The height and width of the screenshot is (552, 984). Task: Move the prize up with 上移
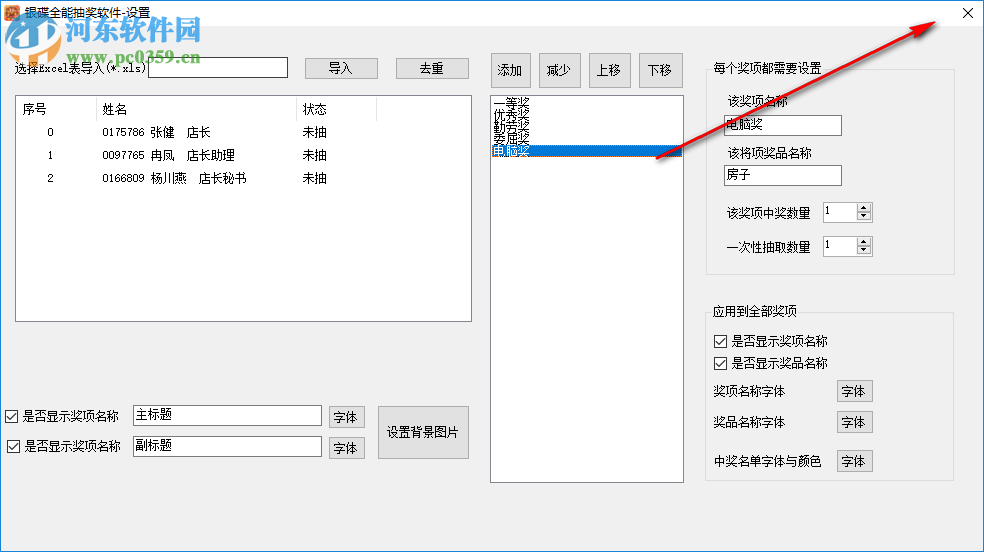pyautogui.click(x=609, y=70)
